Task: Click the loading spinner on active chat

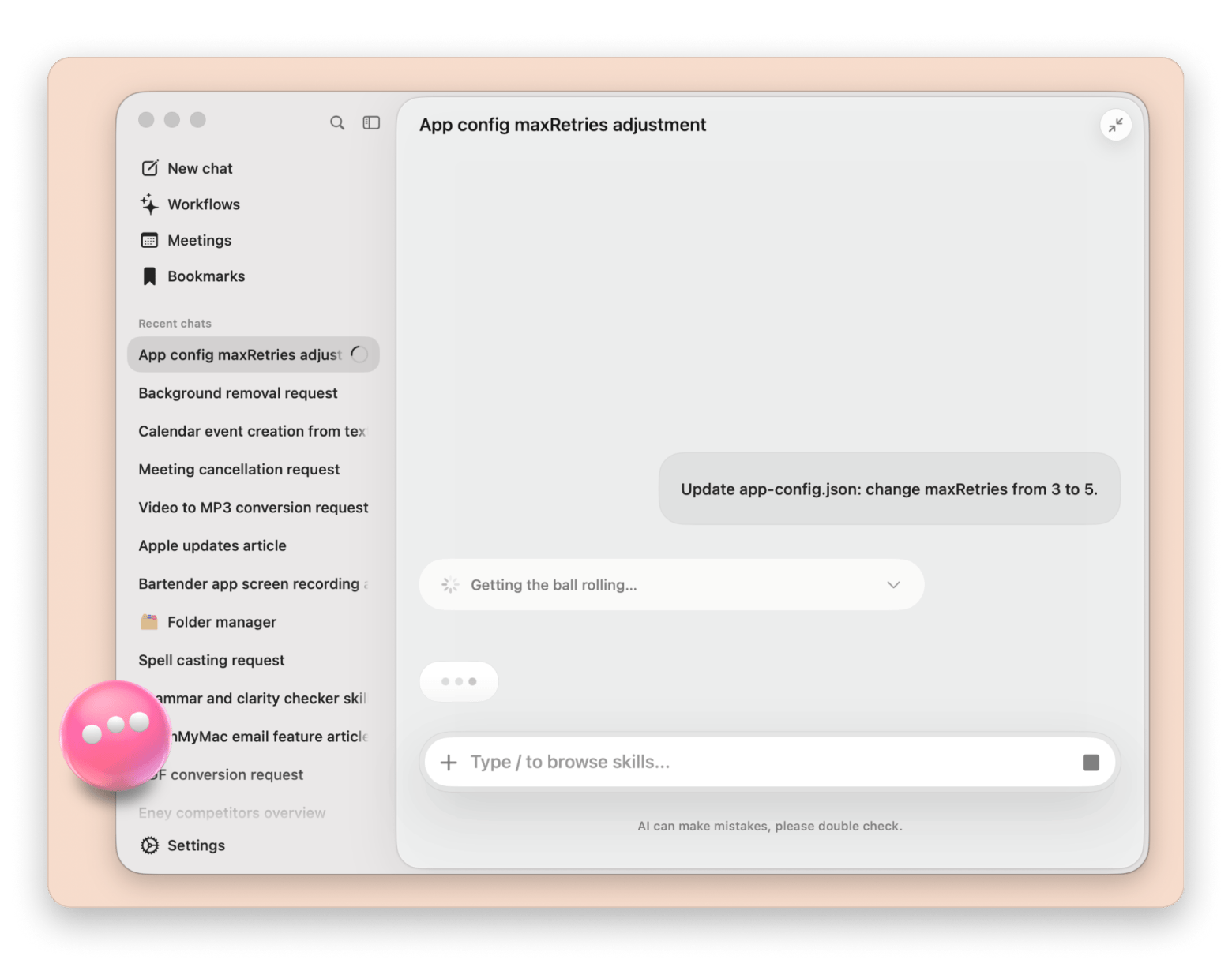Action: (359, 354)
